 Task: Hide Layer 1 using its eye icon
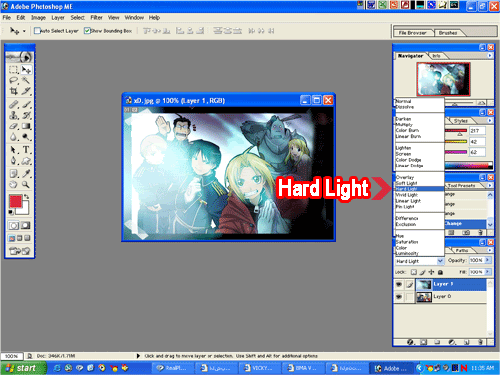pos(399,284)
